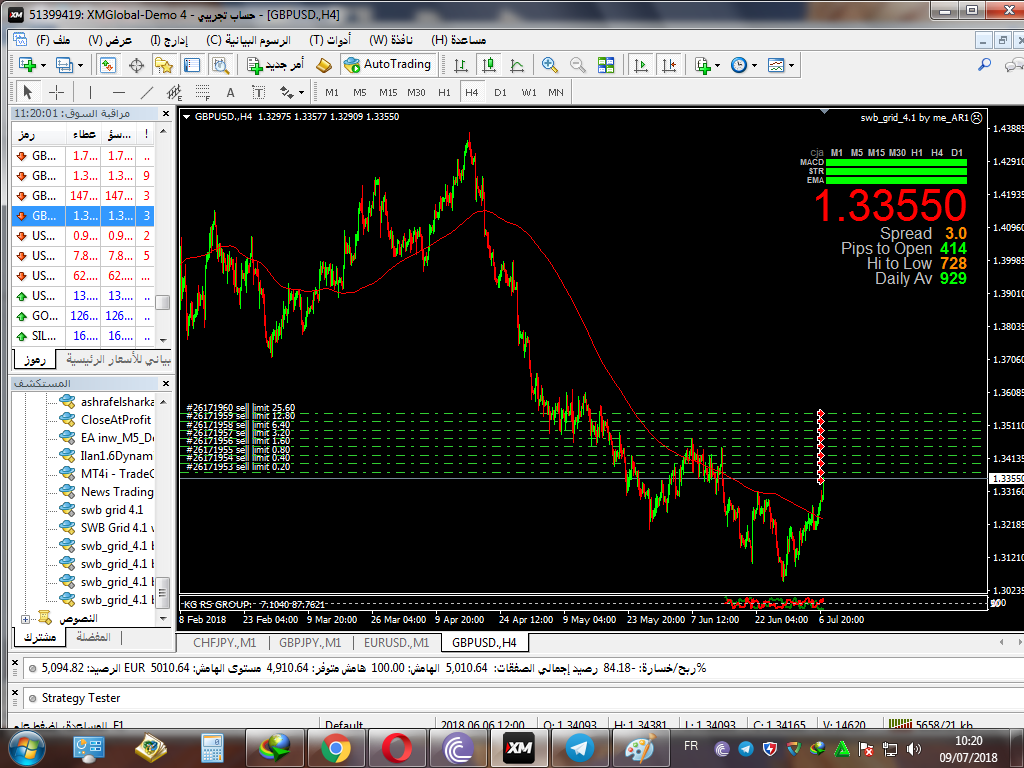Open dropdown arrow next to New Chart

click(x=44, y=65)
